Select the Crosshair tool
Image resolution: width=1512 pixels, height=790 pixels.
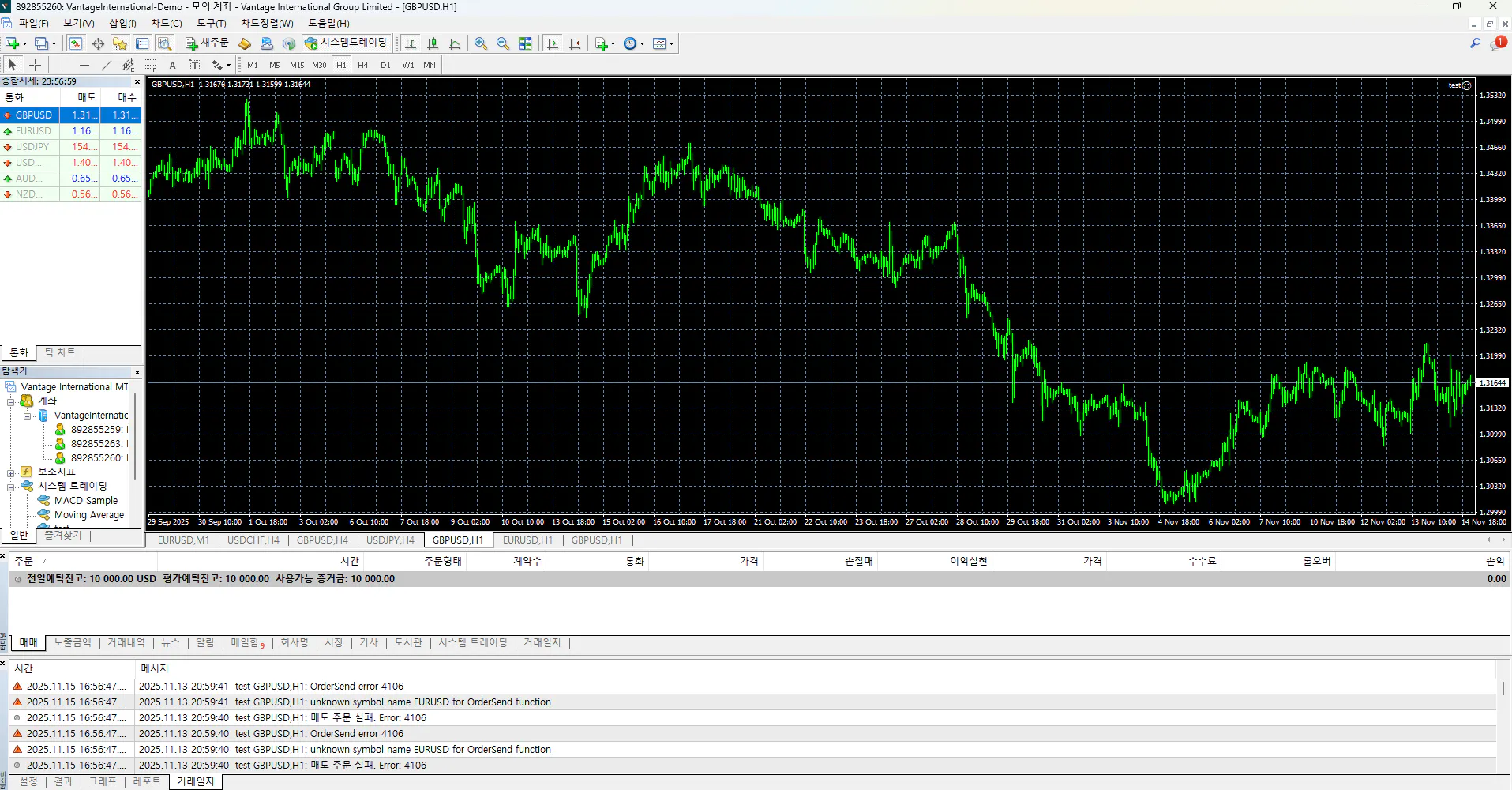(x=35, y=65)
